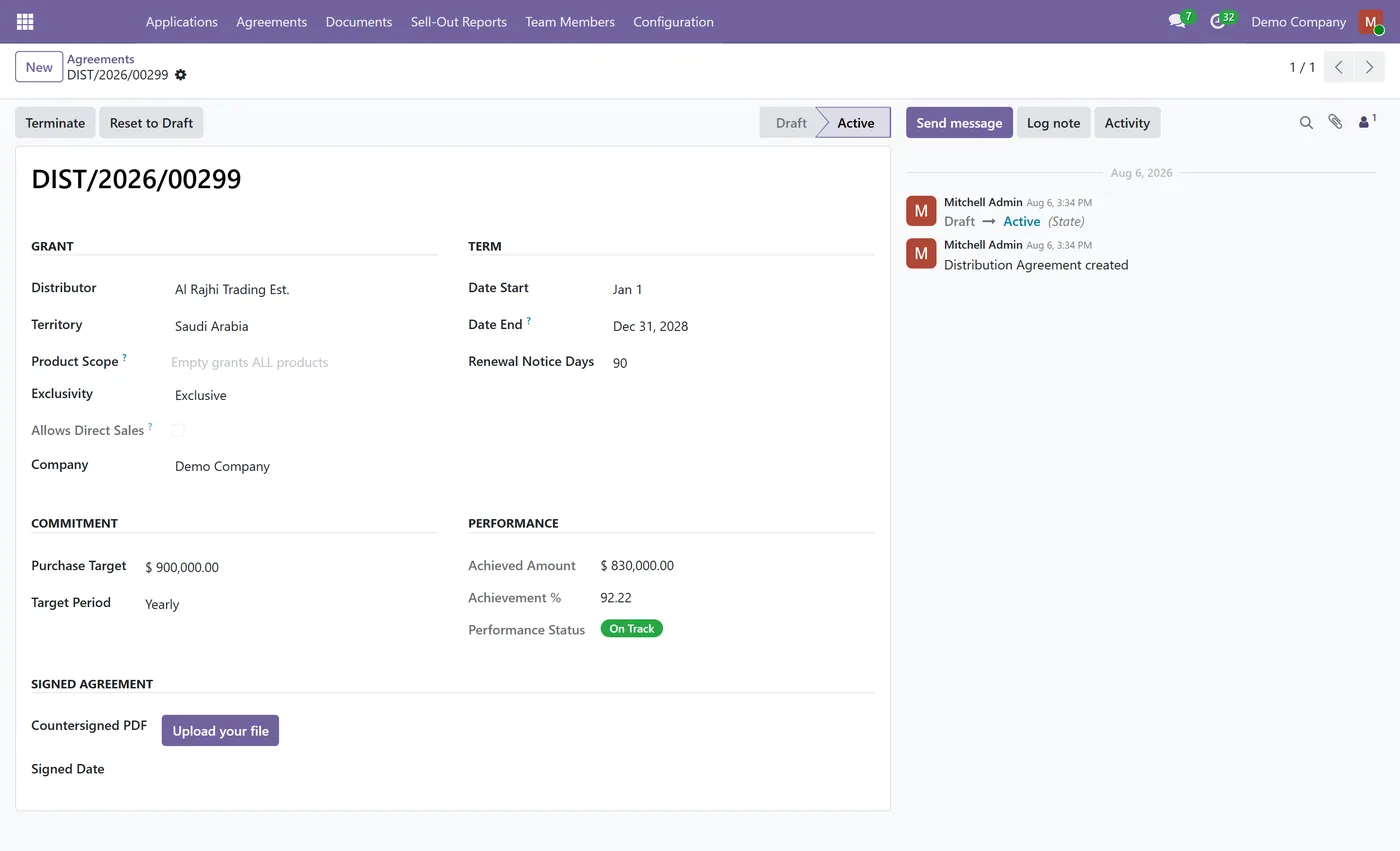
Task: Open the Exclusivity selection field
Action: pos(304,395)
